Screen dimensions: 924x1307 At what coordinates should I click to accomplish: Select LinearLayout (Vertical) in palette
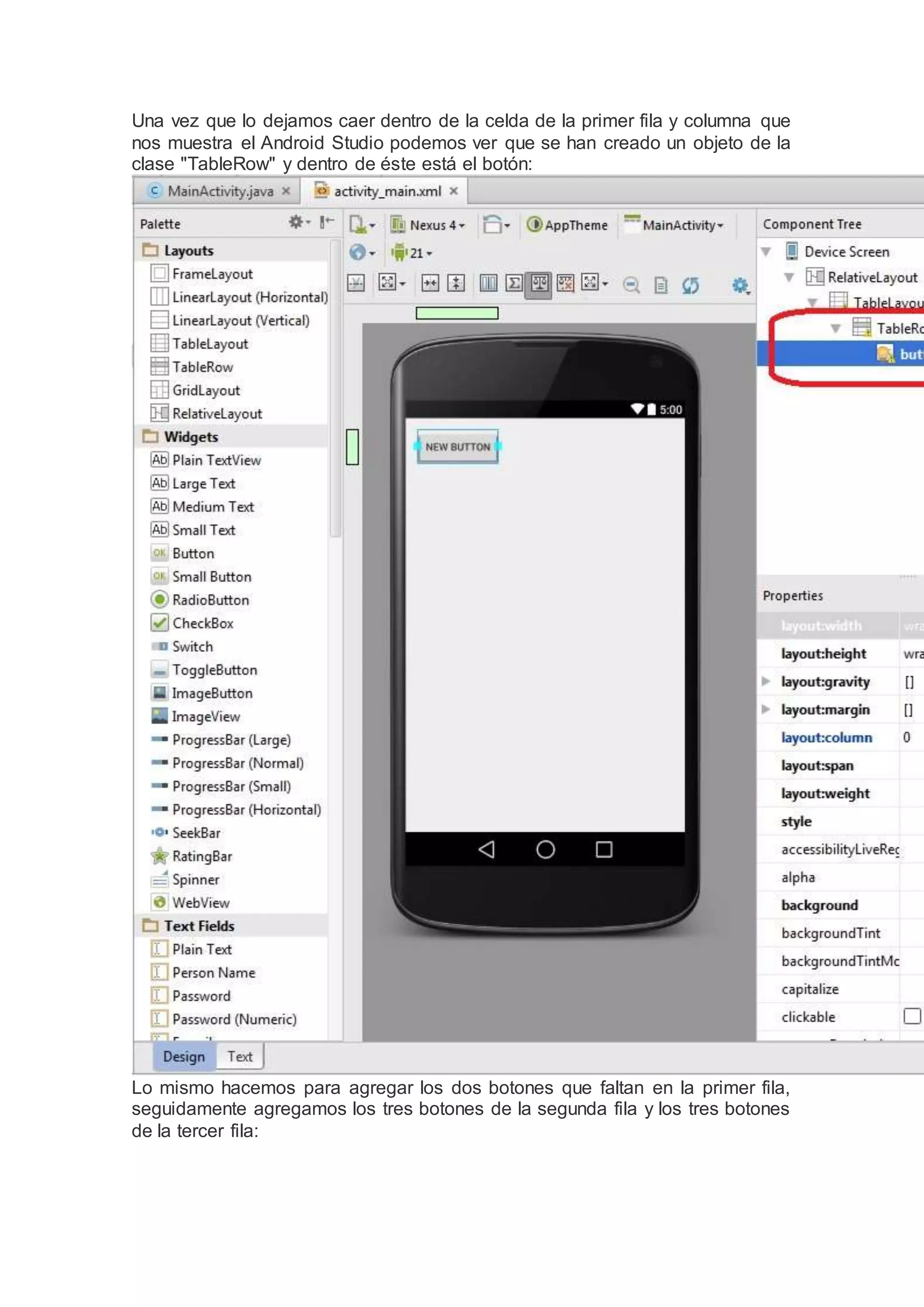click(x=230, y=320)
